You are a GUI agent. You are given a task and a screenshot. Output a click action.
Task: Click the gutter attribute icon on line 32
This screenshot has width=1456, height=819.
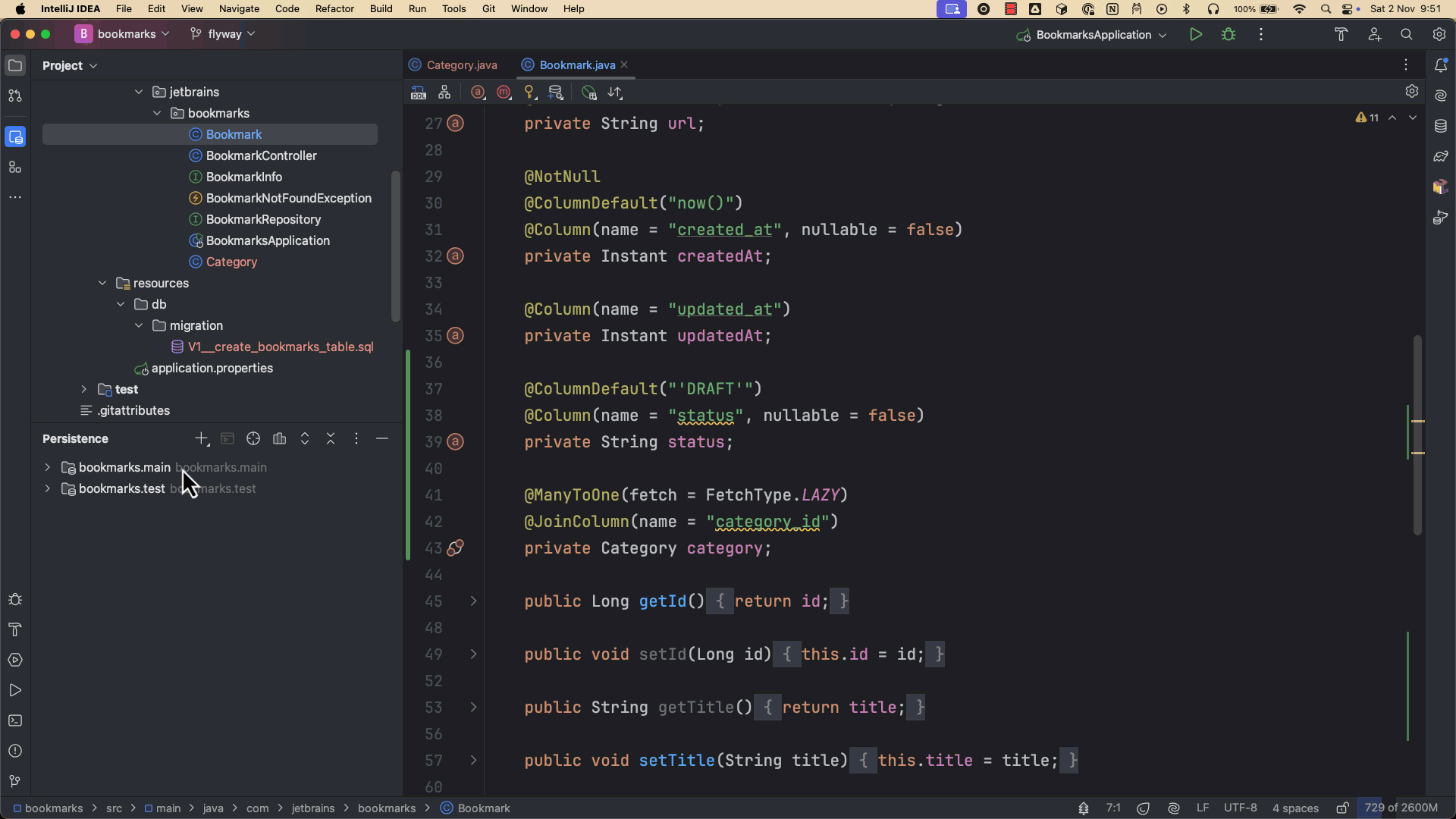(455, 256)
